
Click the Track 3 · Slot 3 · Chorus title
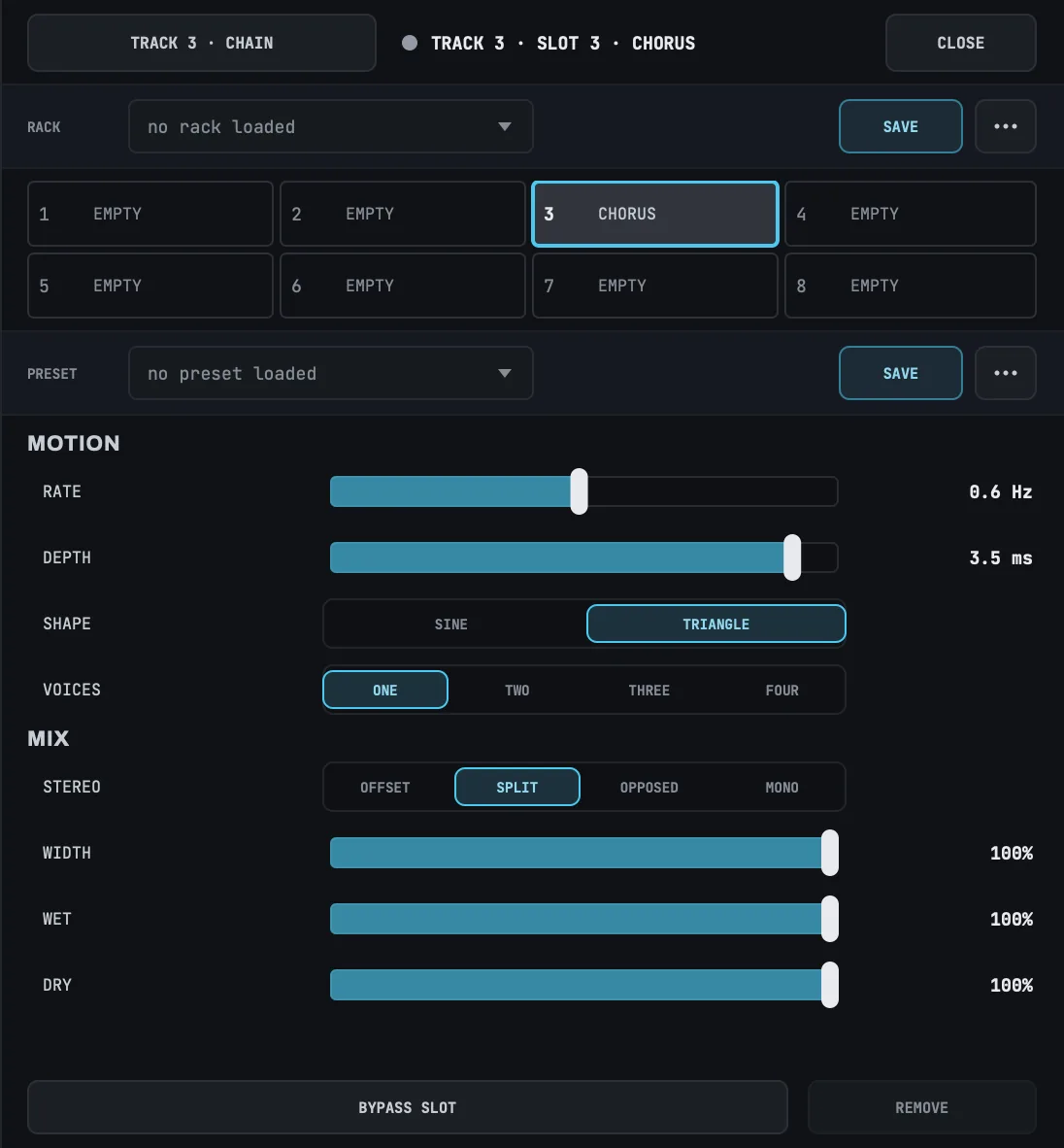click(563, 43)
